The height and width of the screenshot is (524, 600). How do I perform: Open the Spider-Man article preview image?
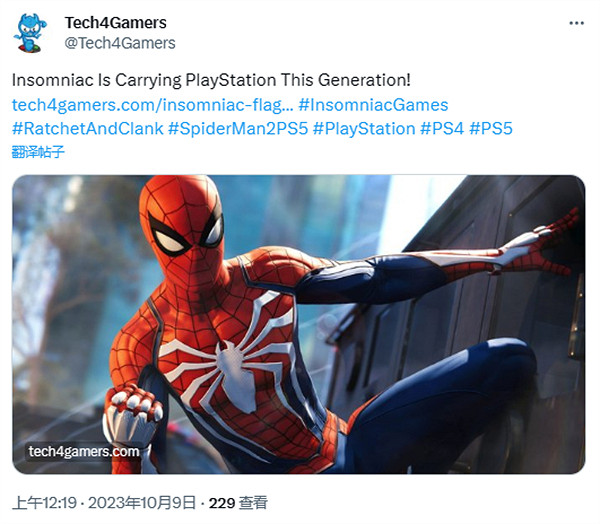pos(298,325)
